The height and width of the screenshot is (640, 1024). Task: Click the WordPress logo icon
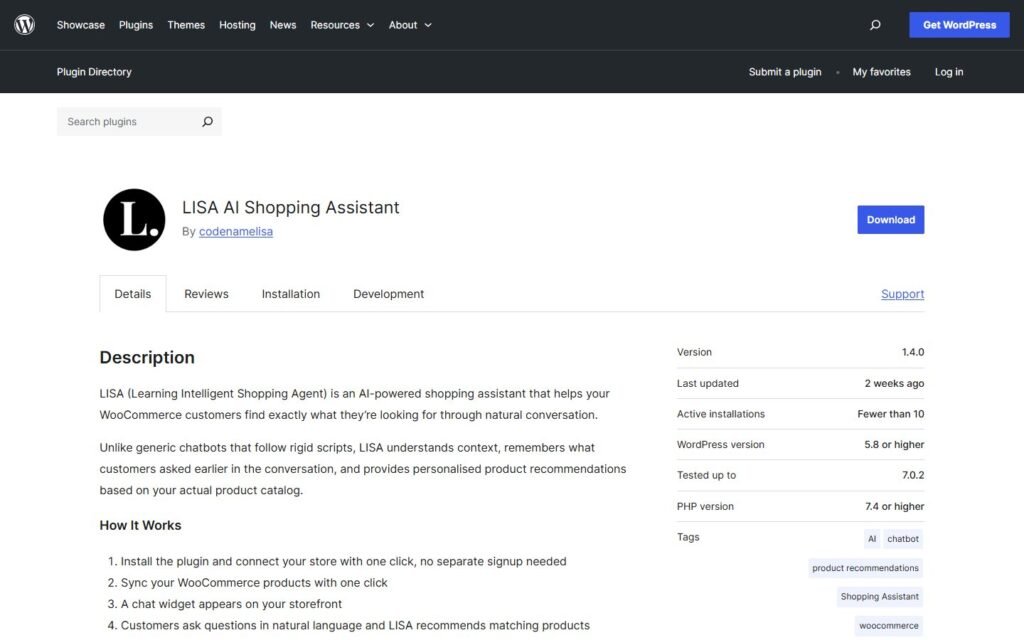pyautogui.click(x=24, y=25)
